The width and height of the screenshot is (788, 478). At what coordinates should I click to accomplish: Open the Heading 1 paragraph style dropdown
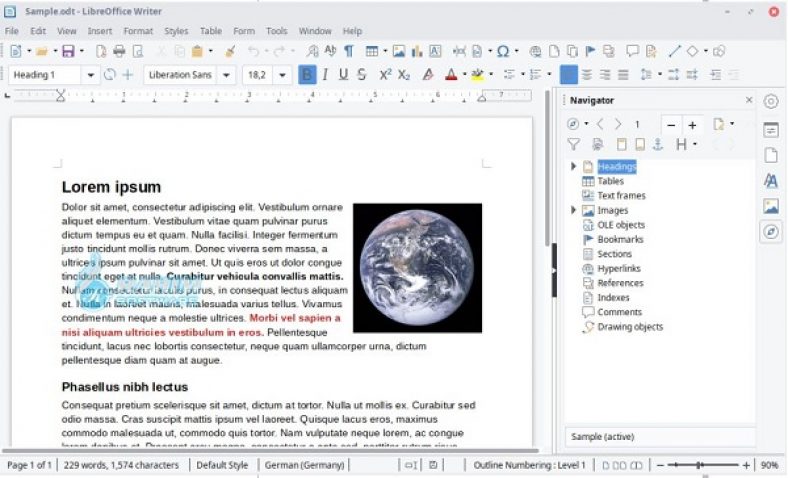point(91,75)
